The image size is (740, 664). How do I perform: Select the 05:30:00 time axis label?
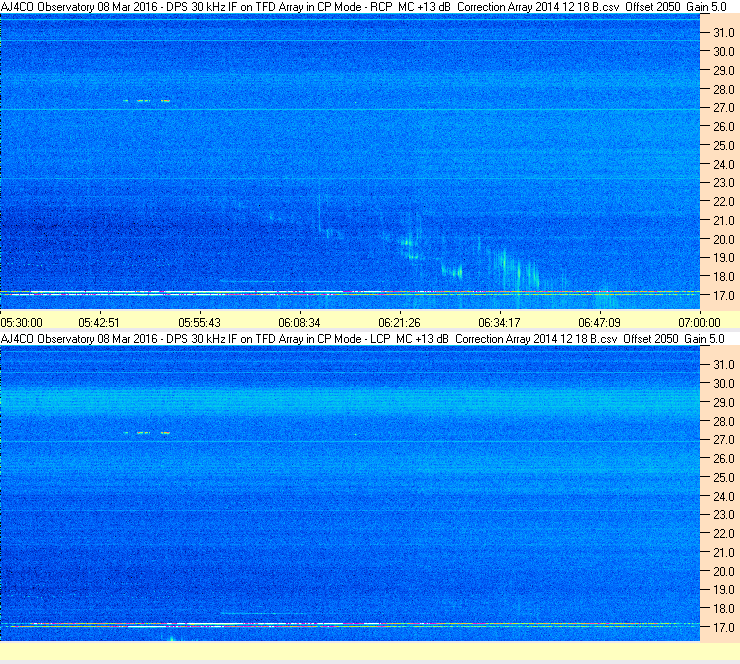coord(22,323)
